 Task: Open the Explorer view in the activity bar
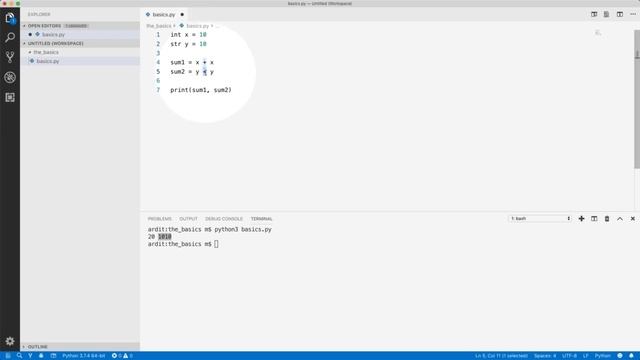click(x=10, y=18)
